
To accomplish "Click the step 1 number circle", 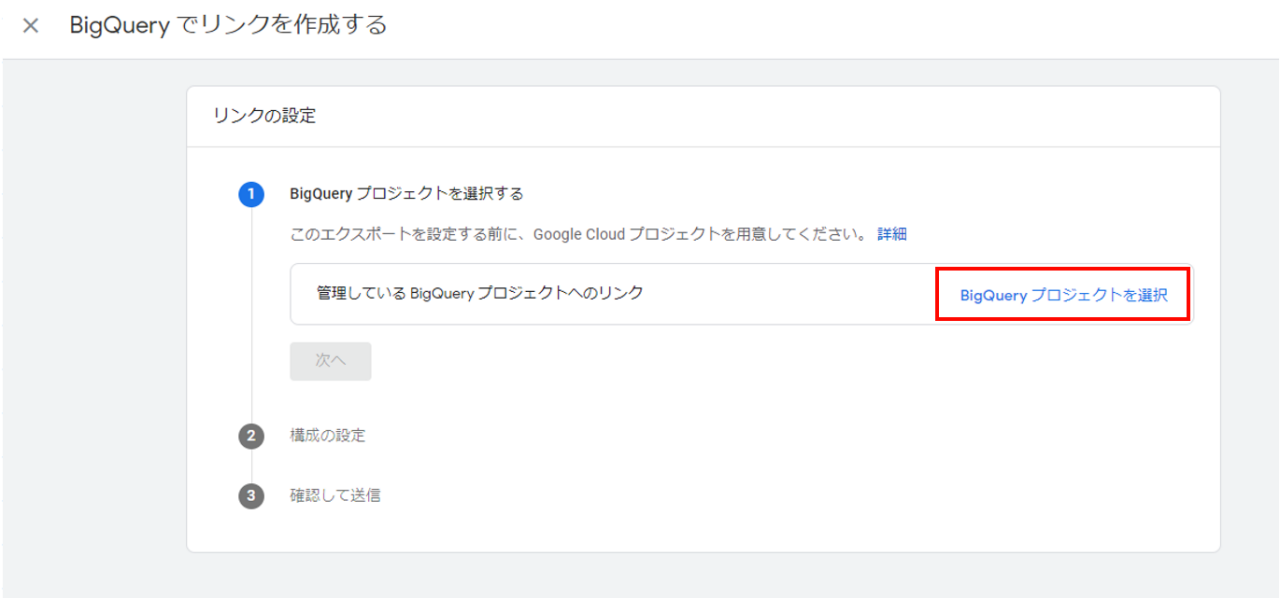I will 251,194.
